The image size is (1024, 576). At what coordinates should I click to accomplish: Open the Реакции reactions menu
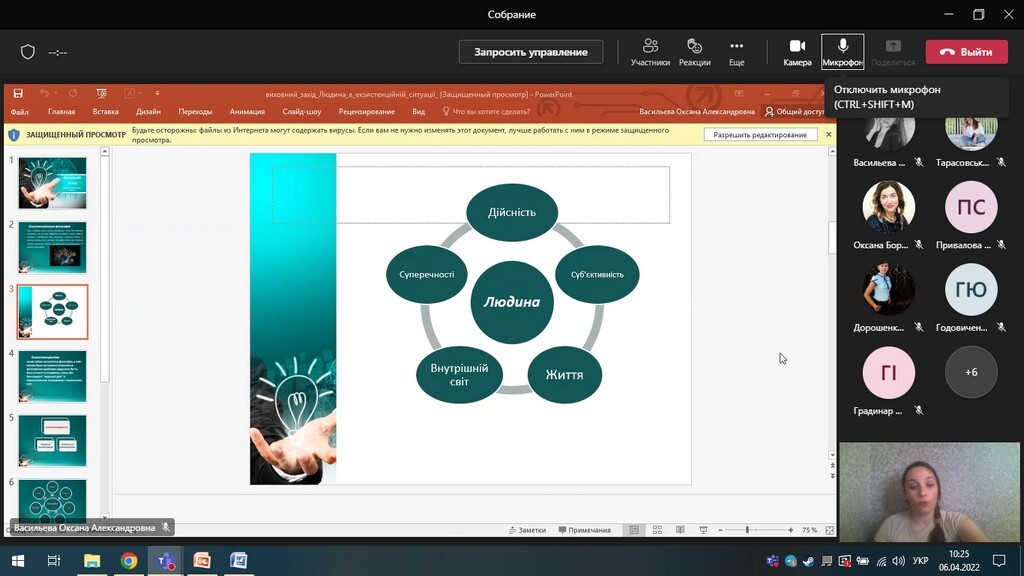(694, 52)
